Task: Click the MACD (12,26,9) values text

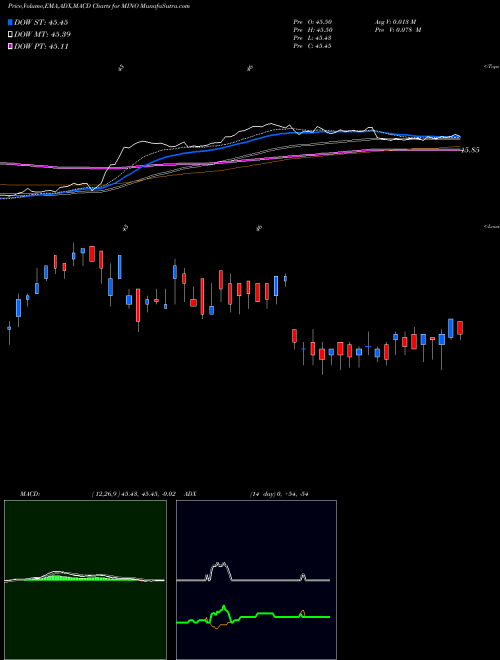Action: click(133, 494)
